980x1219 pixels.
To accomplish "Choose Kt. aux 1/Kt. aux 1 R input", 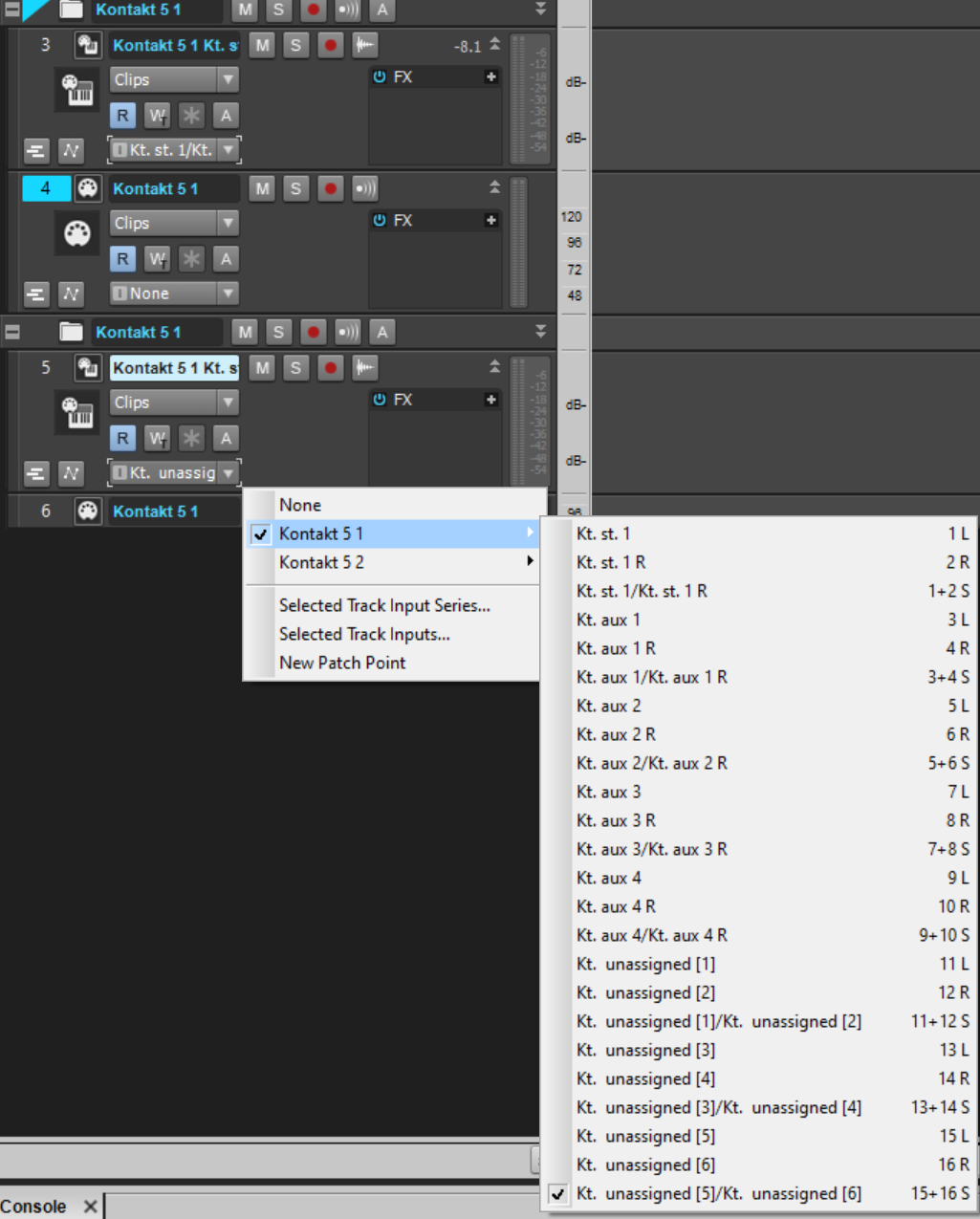I will (x=652, y=677).
